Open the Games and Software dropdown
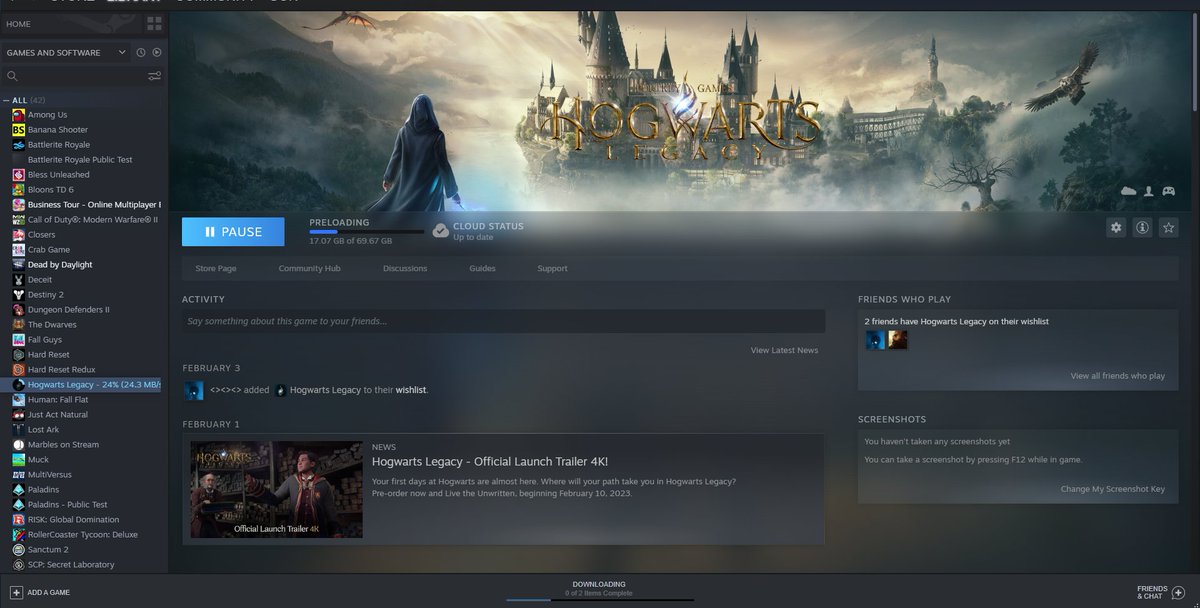 [x=66, y=52]
